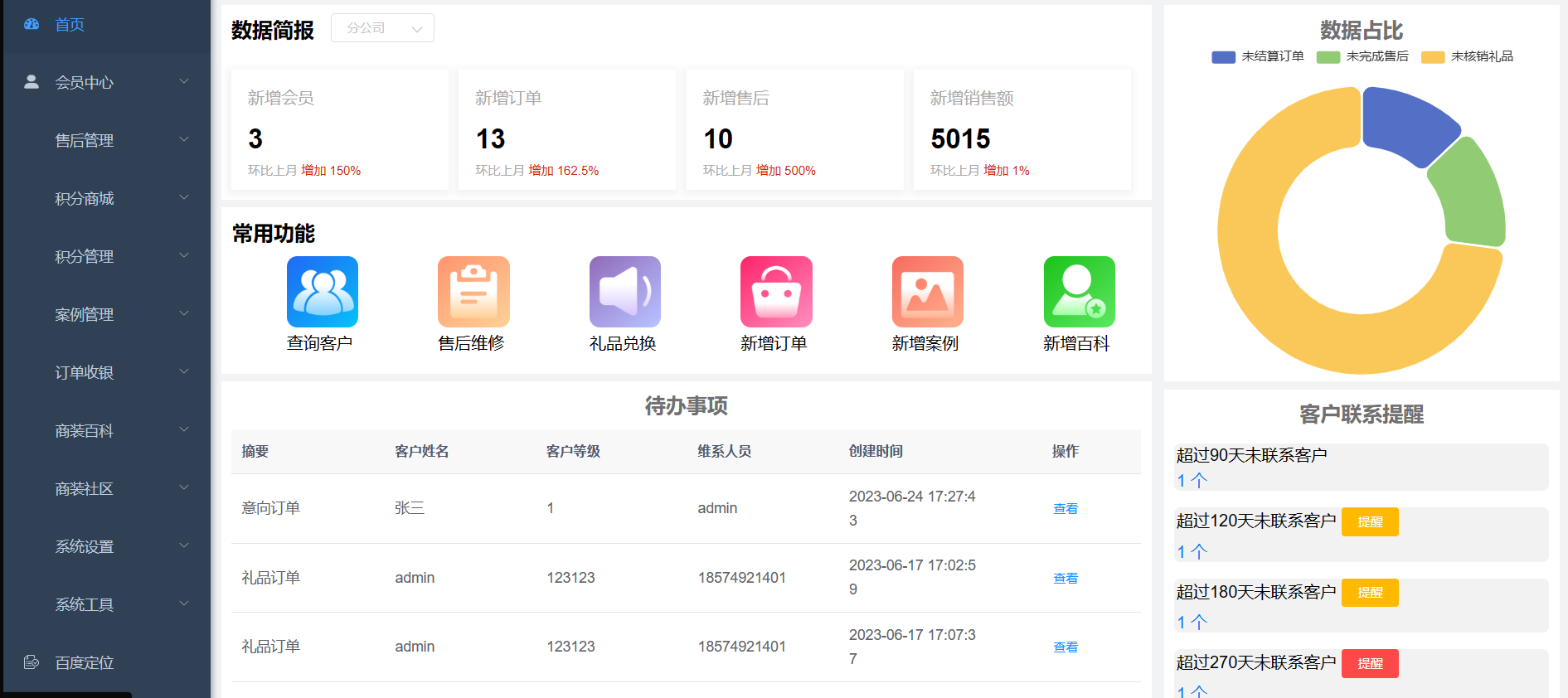Open the 分公司 dropdown selector
Image resolution: width=1568 pixels, height=698 pixels.
pyautogui.click(x=382, y=28)
